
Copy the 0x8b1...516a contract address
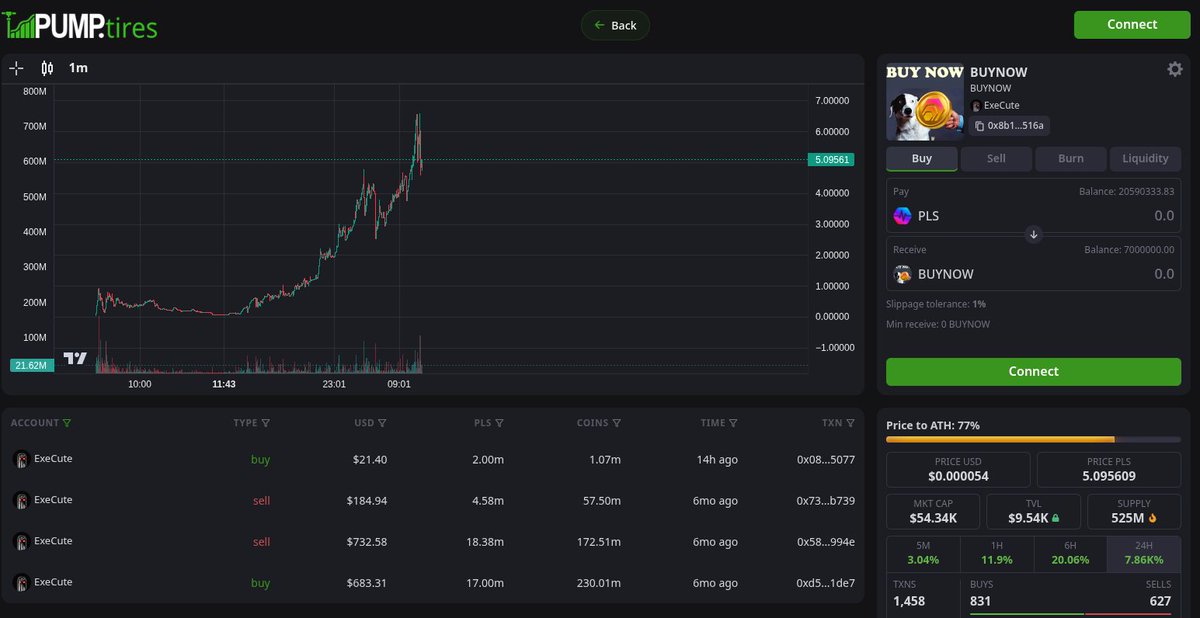(1009, 125)
